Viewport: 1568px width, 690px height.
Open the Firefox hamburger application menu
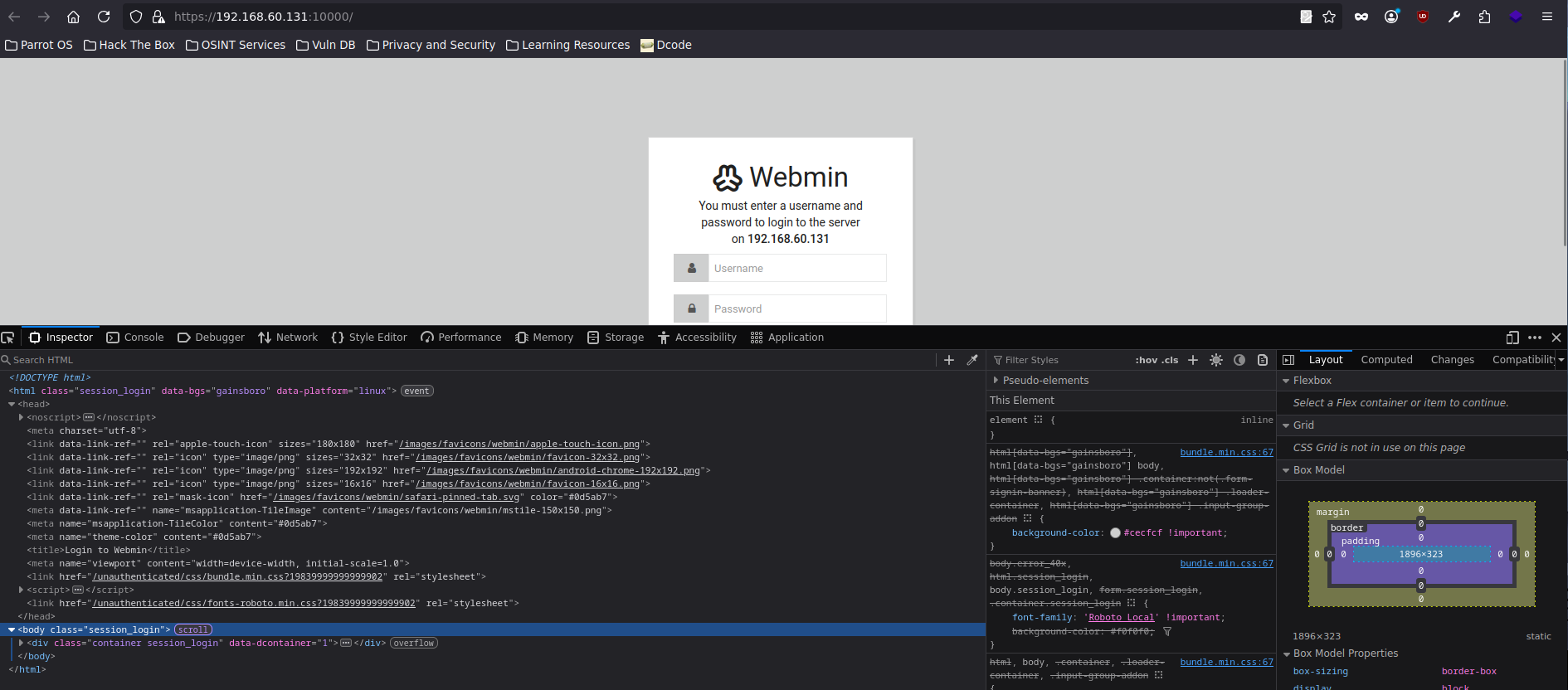1547,17
